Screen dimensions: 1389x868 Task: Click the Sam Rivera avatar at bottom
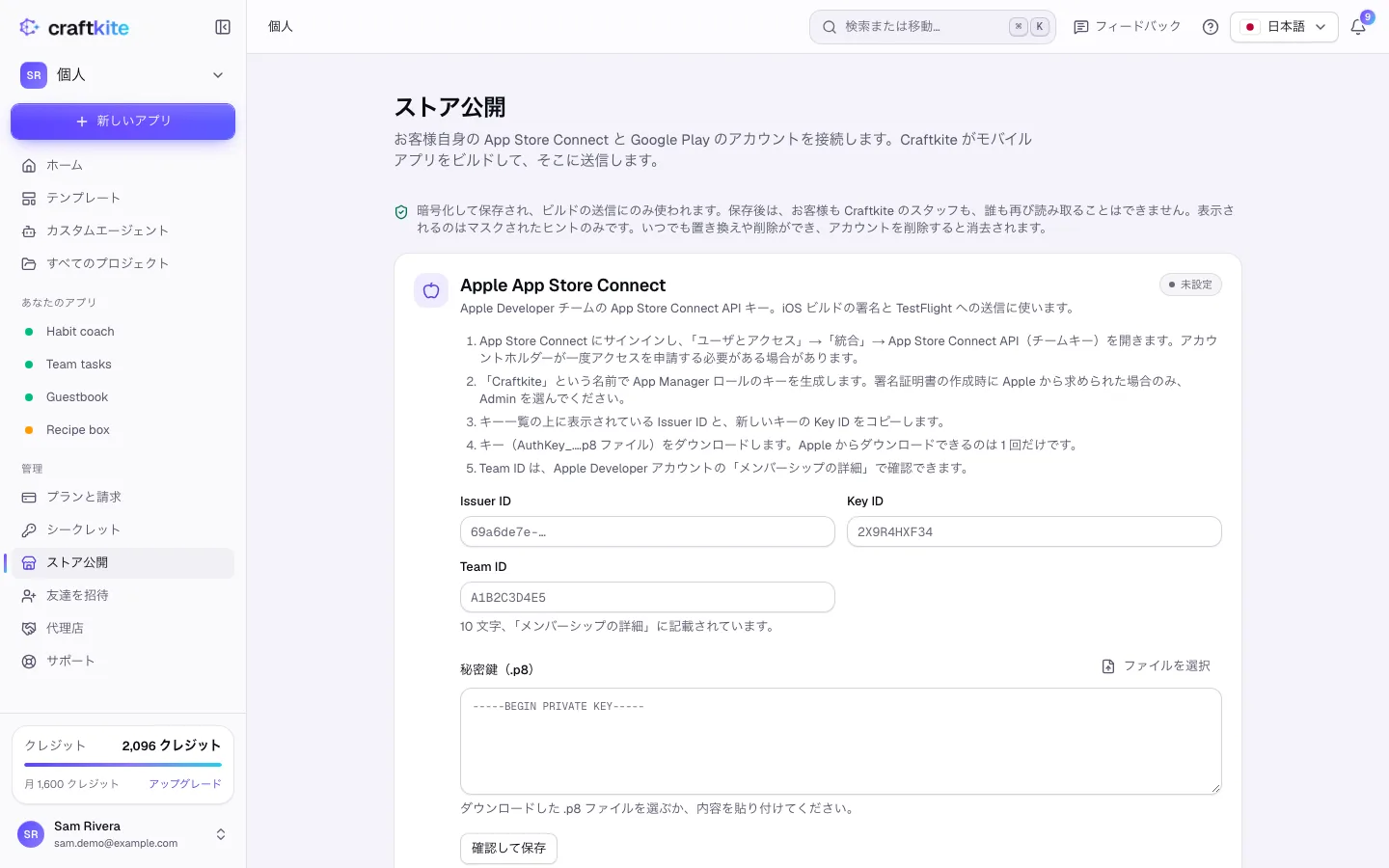(31, 834)
